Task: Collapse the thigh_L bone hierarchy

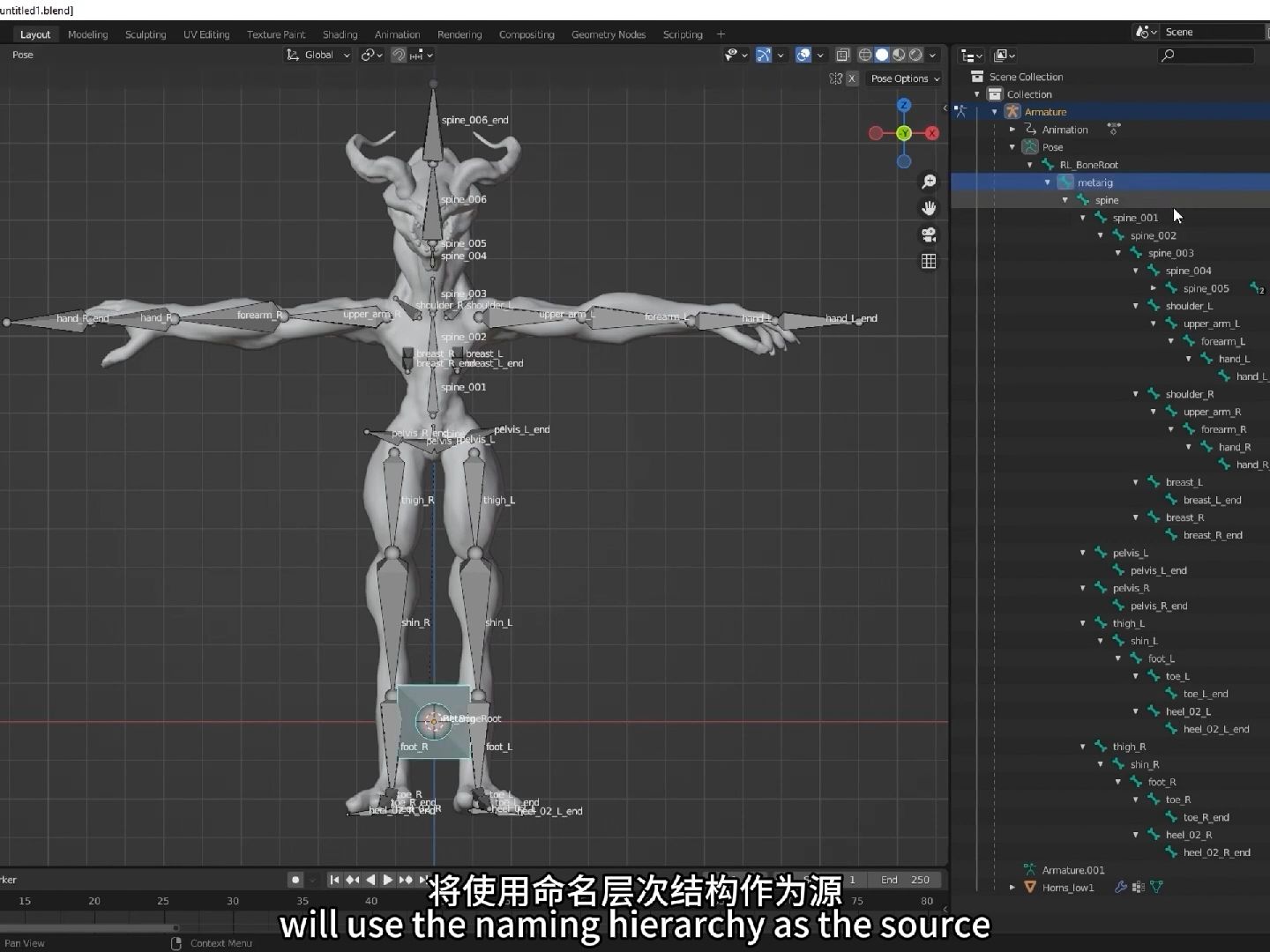Action: click(1083, 623)
